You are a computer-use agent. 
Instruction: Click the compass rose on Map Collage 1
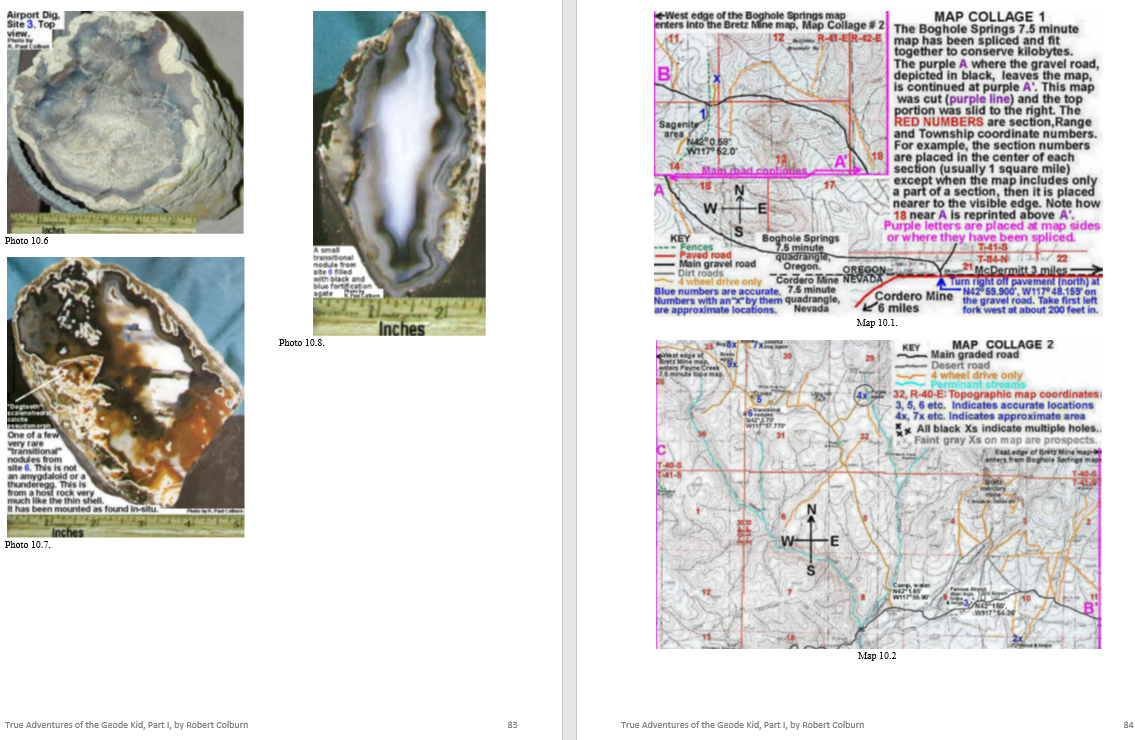[x=739, y=209]
